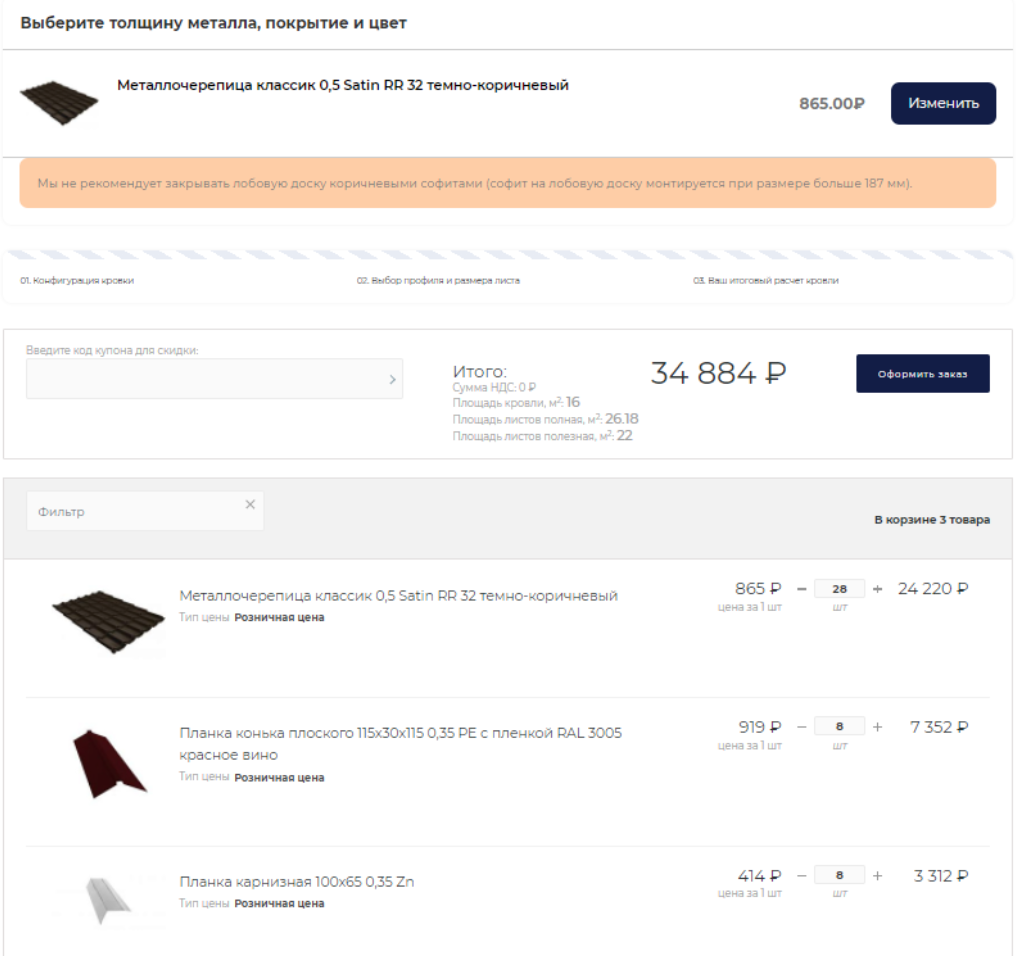Decrease Планка конька плоского quantity
Screen dimensions: 1016x960
click(801, 727)
